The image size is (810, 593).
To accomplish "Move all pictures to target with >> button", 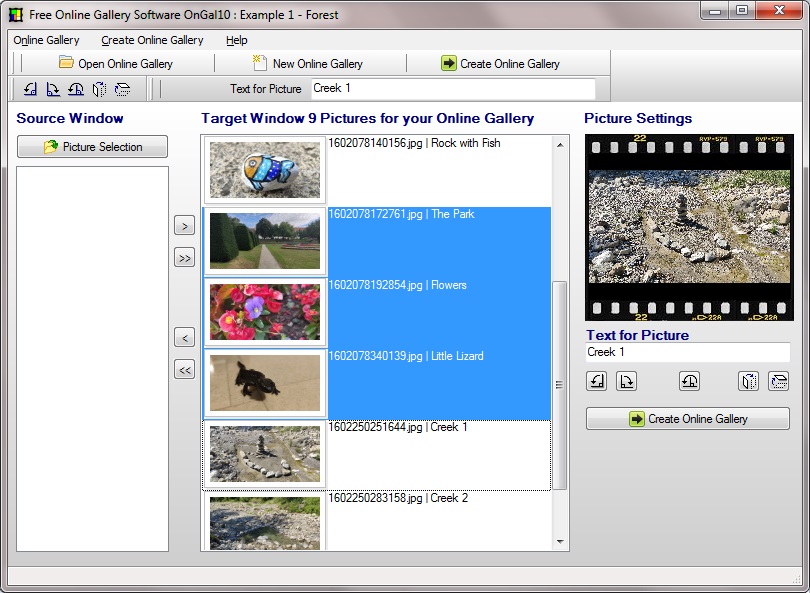I will coord(184,258).
